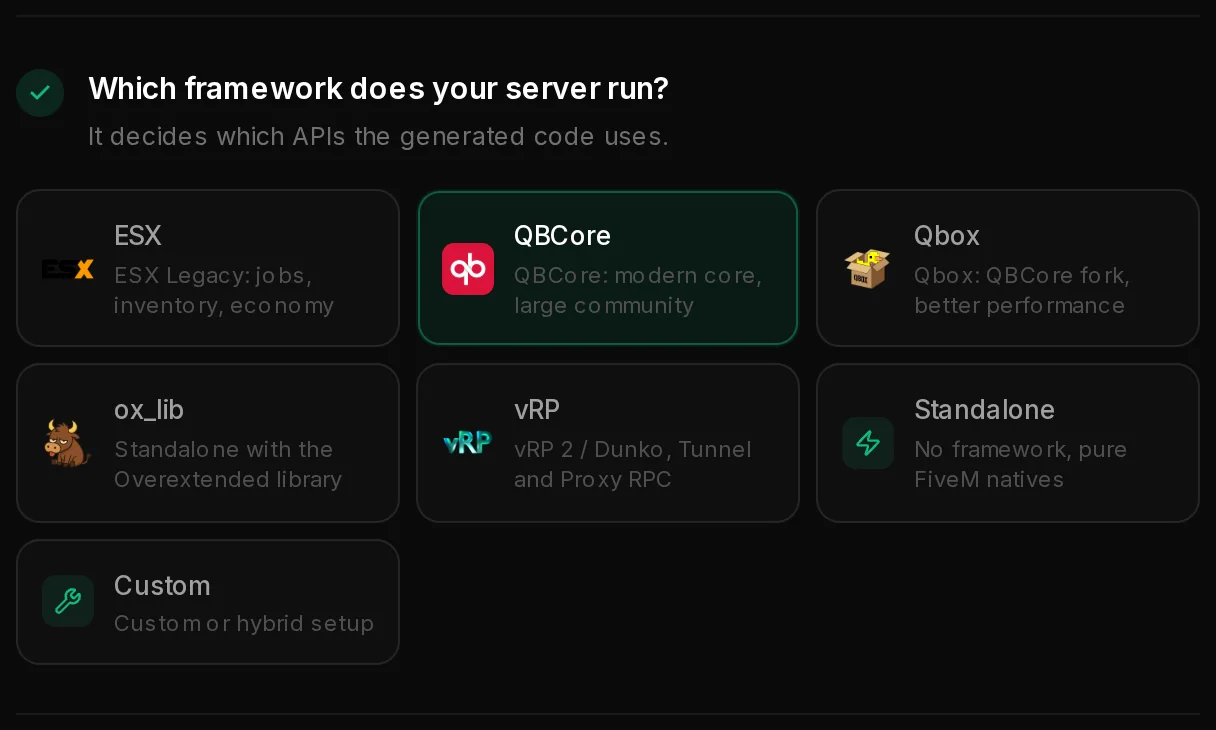Click "vRP 2 / Dunko, Tunnel and Proxy RPC" text

pyautogui.click(x=633, y=464)
